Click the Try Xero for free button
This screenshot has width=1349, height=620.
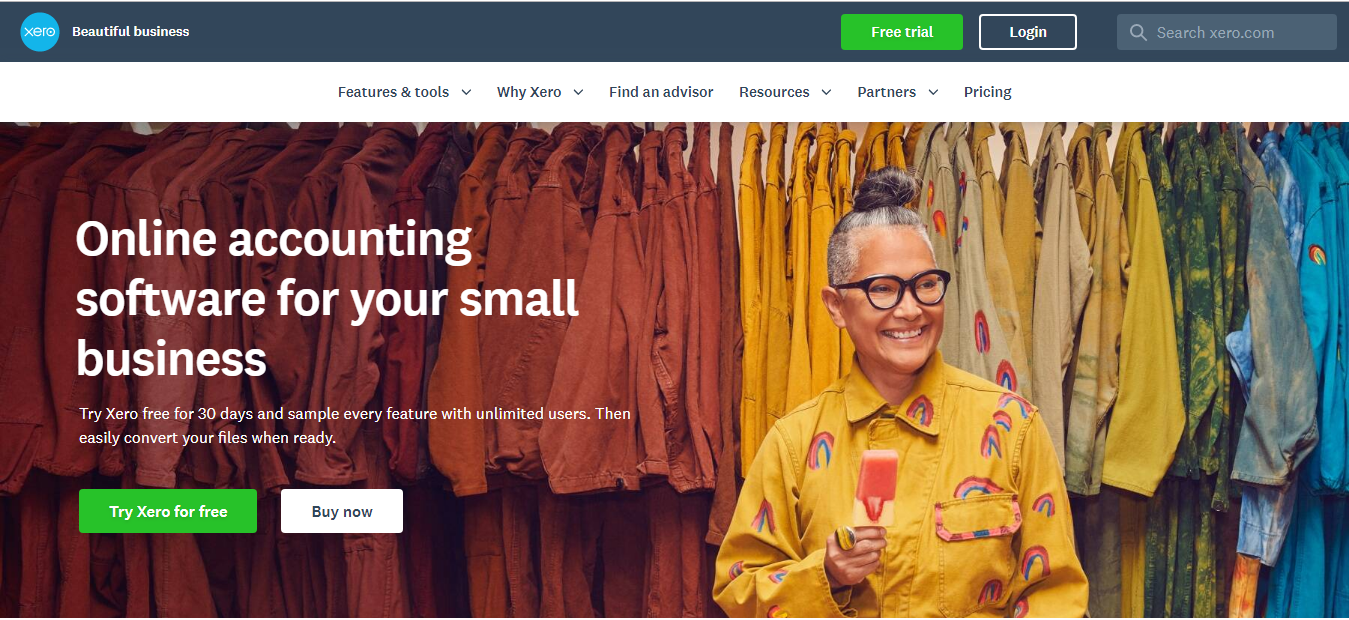point(168,511)
